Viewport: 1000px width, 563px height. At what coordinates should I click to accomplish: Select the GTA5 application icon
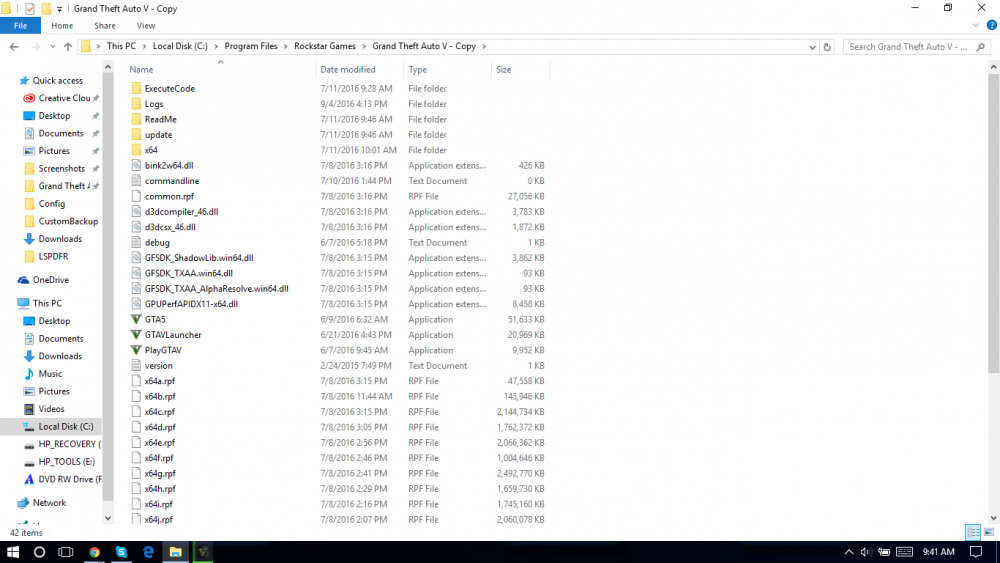pyautogui.click(x=136, y=319)
